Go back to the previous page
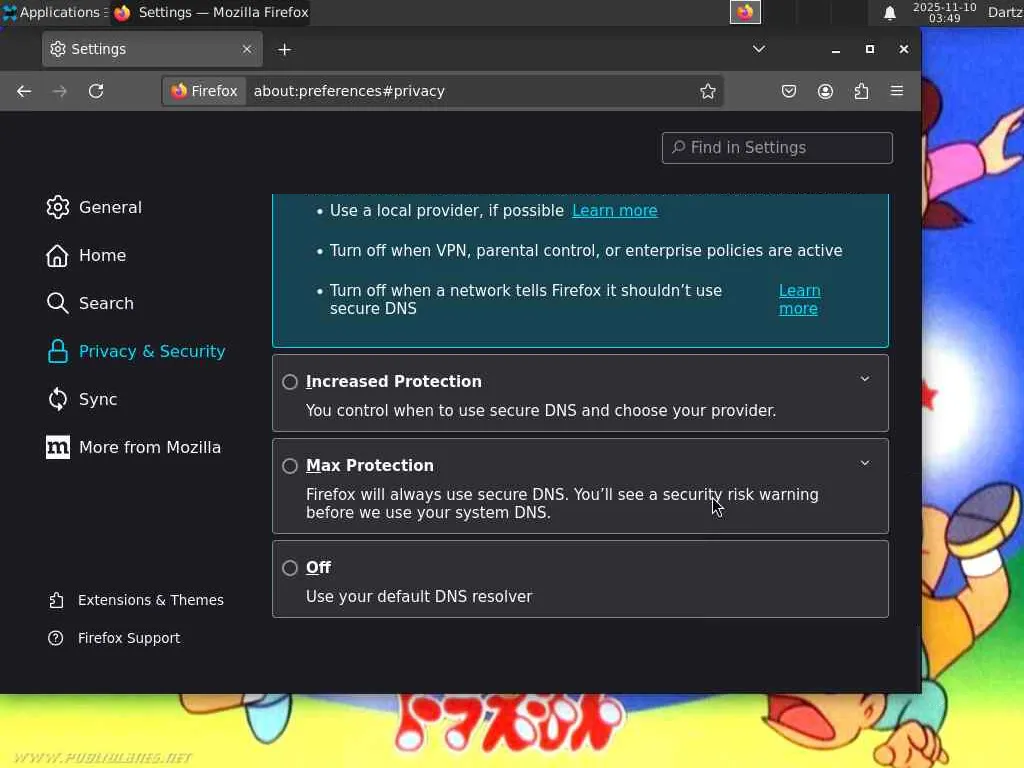The width and height of the screenshot is (1024, 768). (x=24, y=91)
